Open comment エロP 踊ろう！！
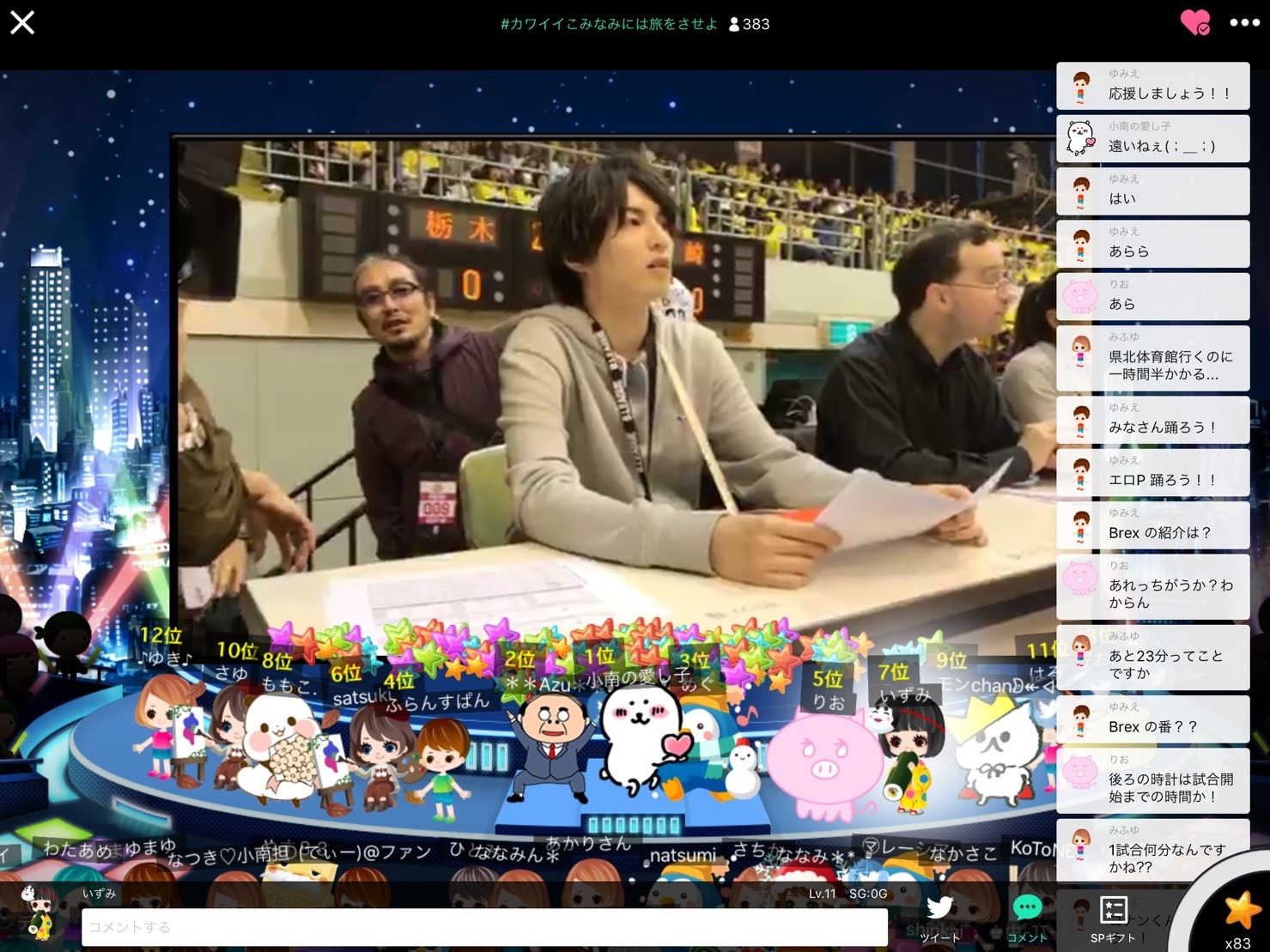This screenshot has width=1270, height=952. [x=1152, y=472]
